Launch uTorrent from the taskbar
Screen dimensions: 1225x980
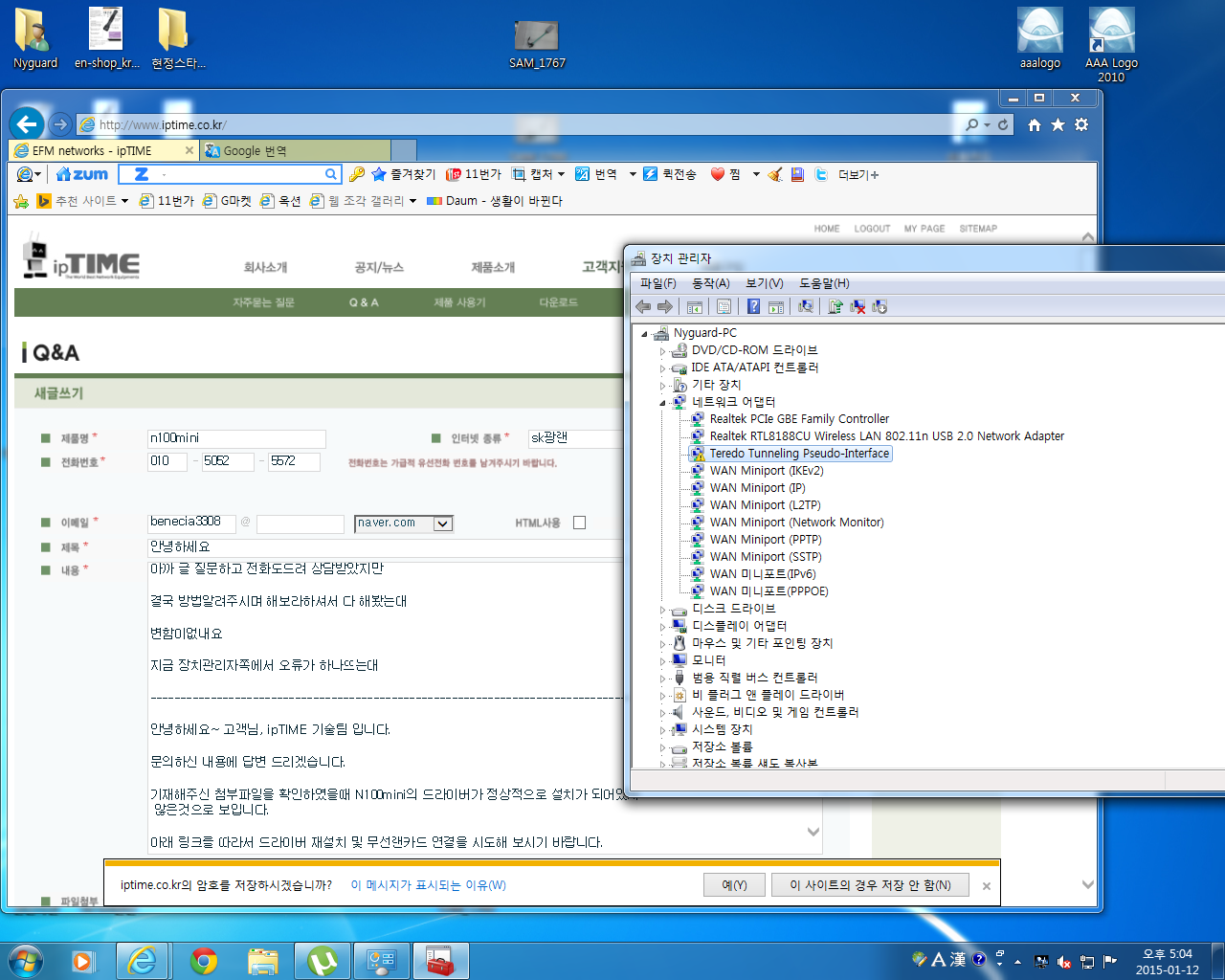tap(323, 960)
